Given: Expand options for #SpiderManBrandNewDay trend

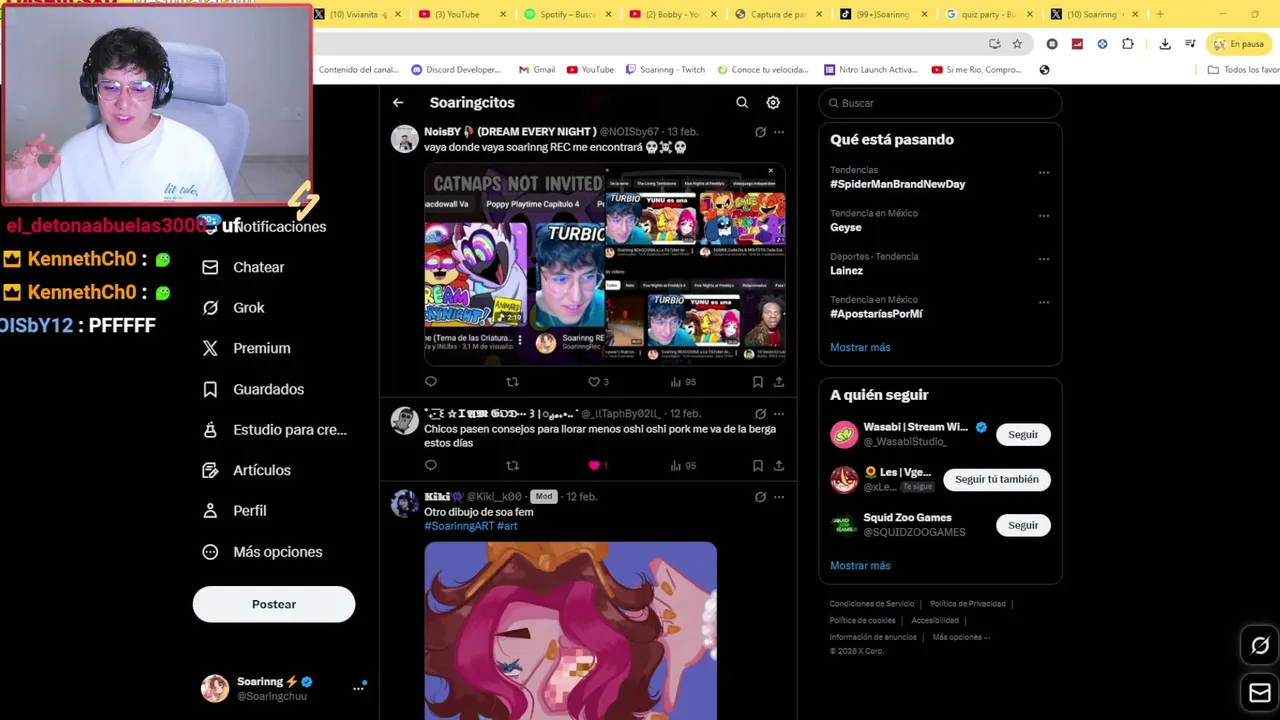Looking at the screenshot, I should point(1044,173).
